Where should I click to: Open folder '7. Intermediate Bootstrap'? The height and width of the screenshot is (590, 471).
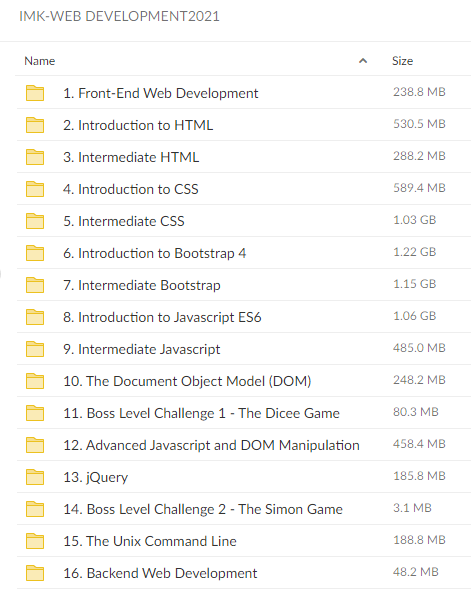click(142, 285)
